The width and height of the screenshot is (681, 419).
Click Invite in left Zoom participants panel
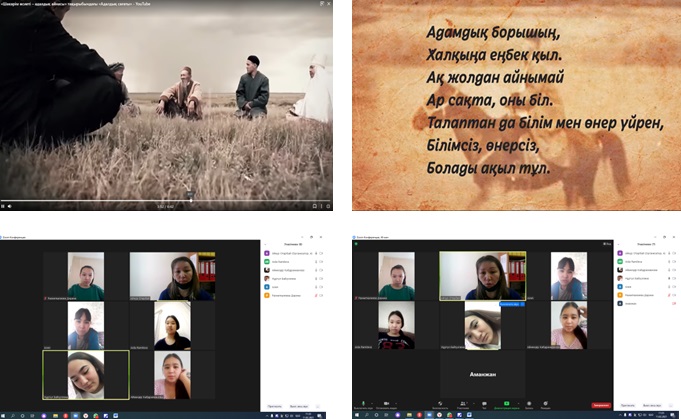click(x=274, y=406)
